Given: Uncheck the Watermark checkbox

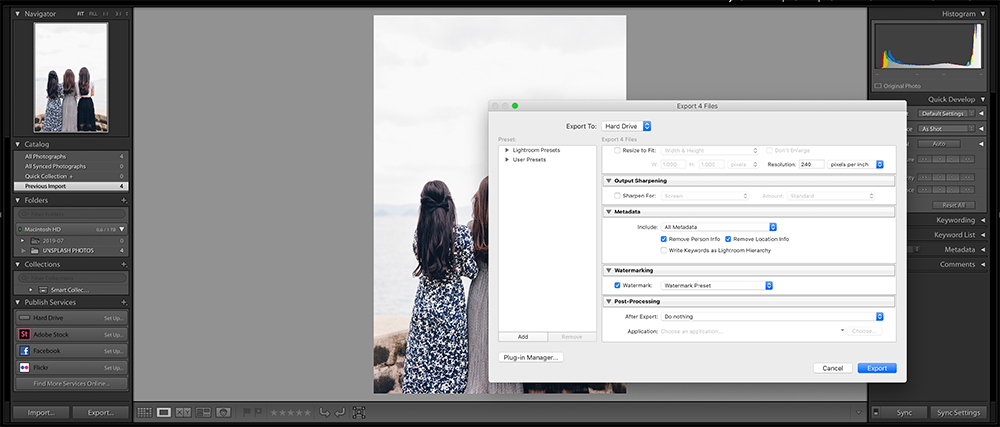Looking at the screenshot, I should pos(617,286).
